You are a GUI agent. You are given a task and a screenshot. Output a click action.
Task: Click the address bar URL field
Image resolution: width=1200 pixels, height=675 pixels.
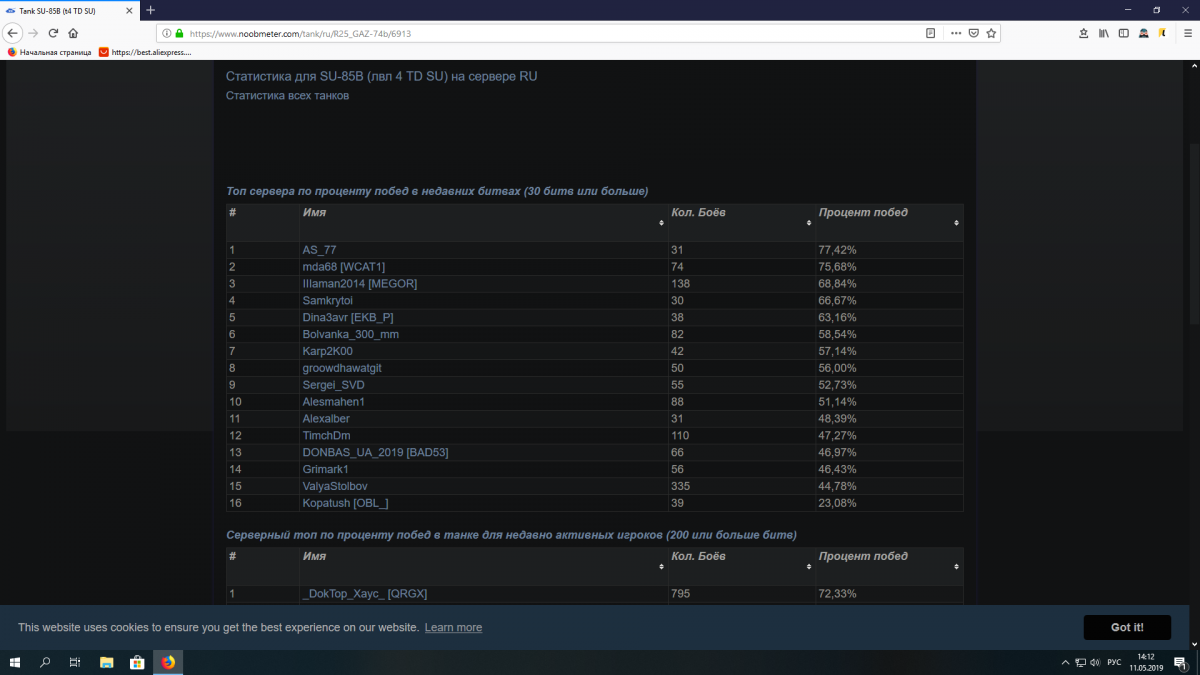[550, 33]
